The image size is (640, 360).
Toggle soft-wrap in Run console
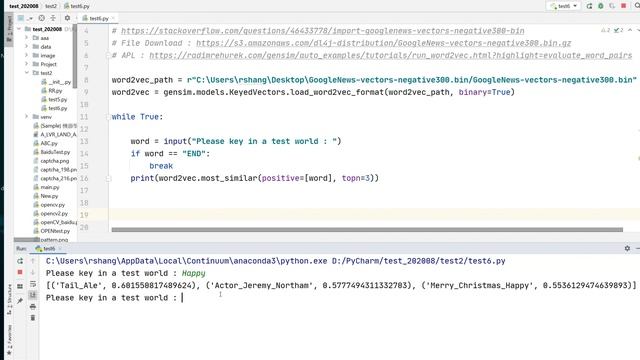[x=33, y=284]
